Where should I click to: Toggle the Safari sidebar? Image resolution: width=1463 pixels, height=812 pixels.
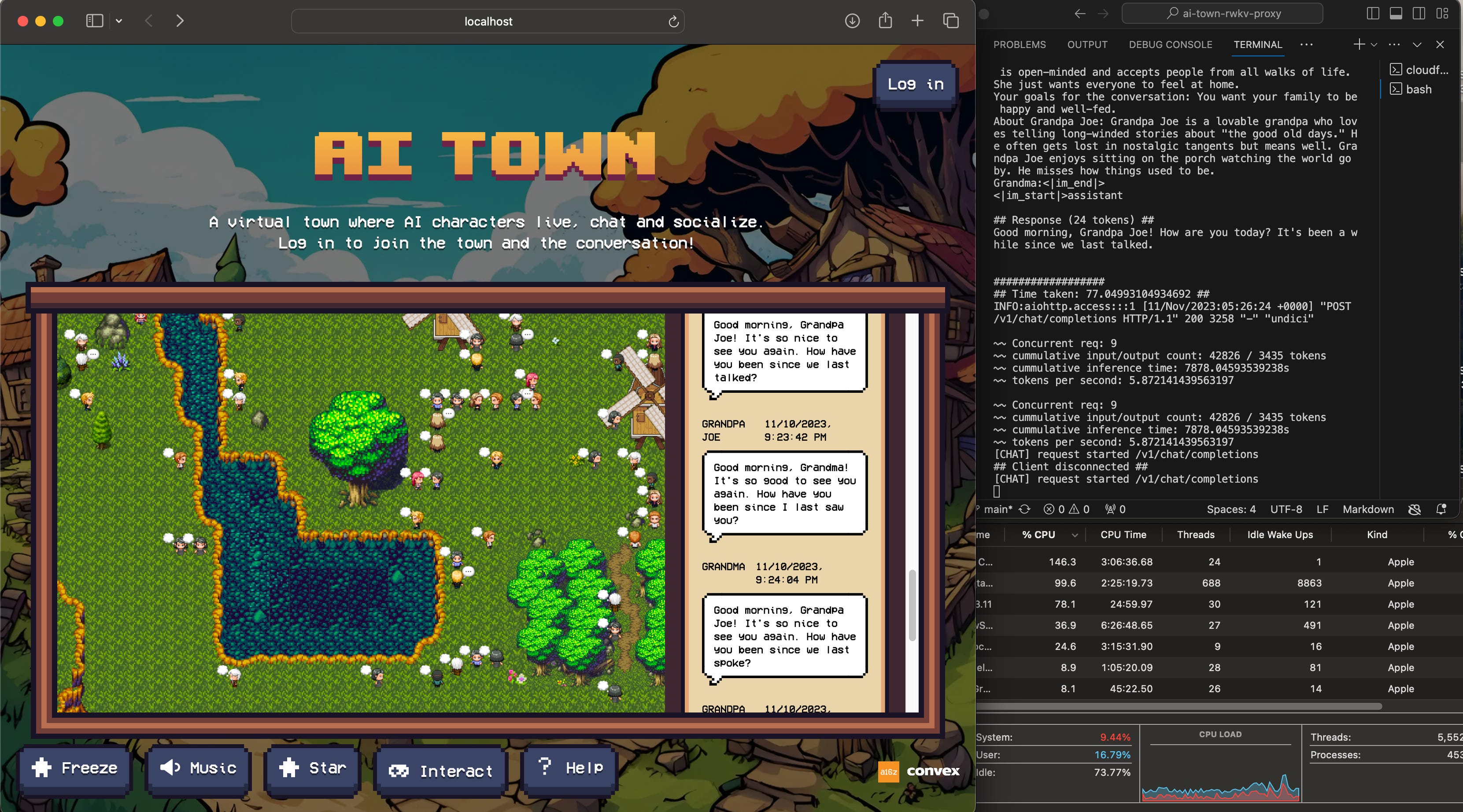tap(94, 20)
